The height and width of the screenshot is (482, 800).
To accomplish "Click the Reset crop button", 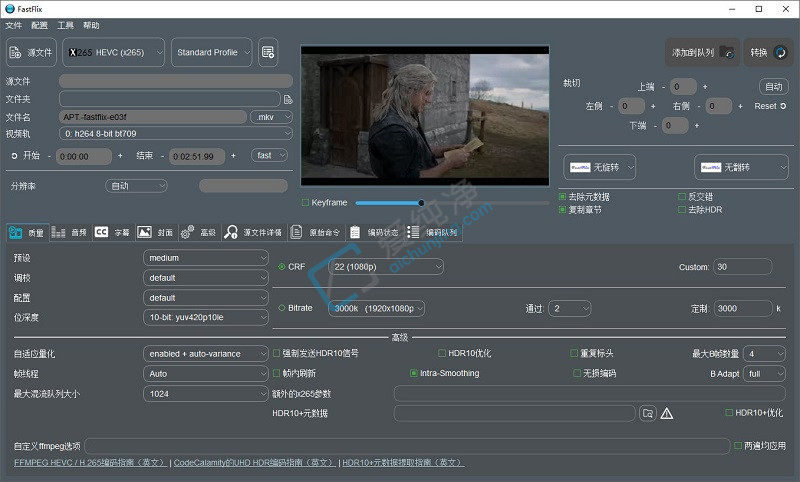I will coord(770,106).
